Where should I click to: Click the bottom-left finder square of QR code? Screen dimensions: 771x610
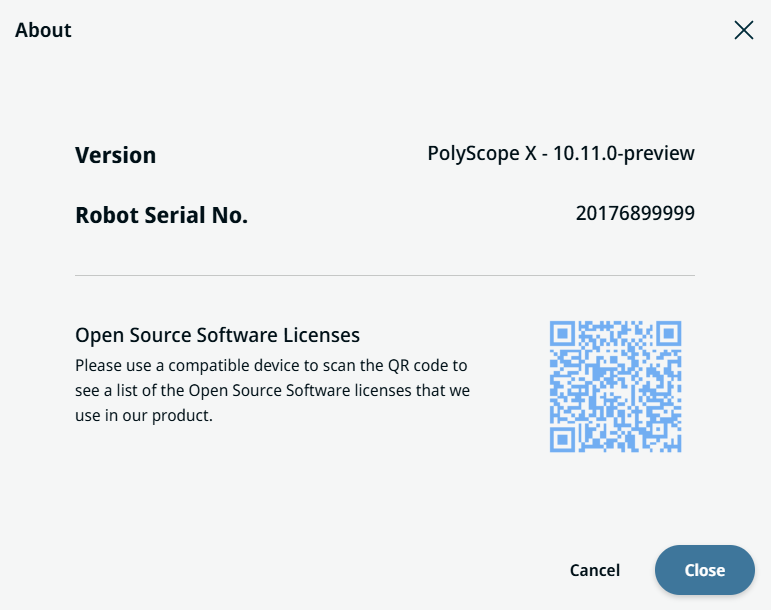point(563,439)
